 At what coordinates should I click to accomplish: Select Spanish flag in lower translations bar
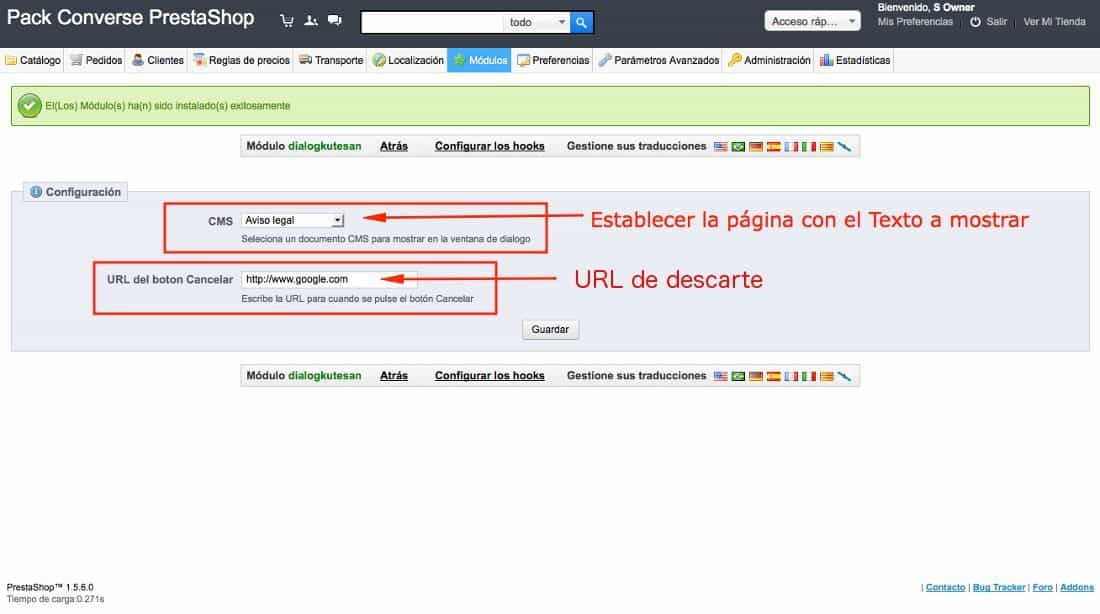(x=773, y=376)
